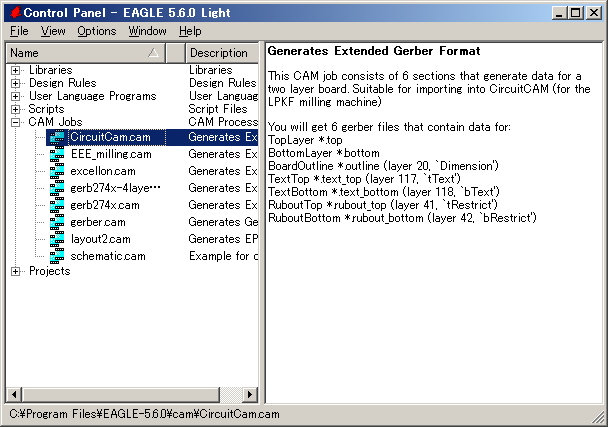Click the gerb274x.cam file icon
This screenshot has width=608, height=427.
click(57, 205)
